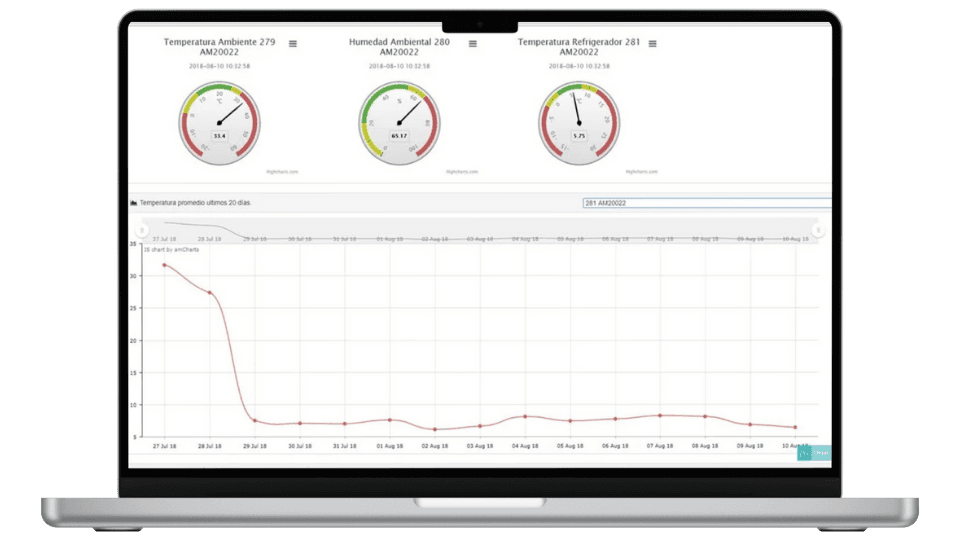Click timestamp under Temperatura Refrigerador title
This screenshot has width=960, height=540.
(579, 66)
